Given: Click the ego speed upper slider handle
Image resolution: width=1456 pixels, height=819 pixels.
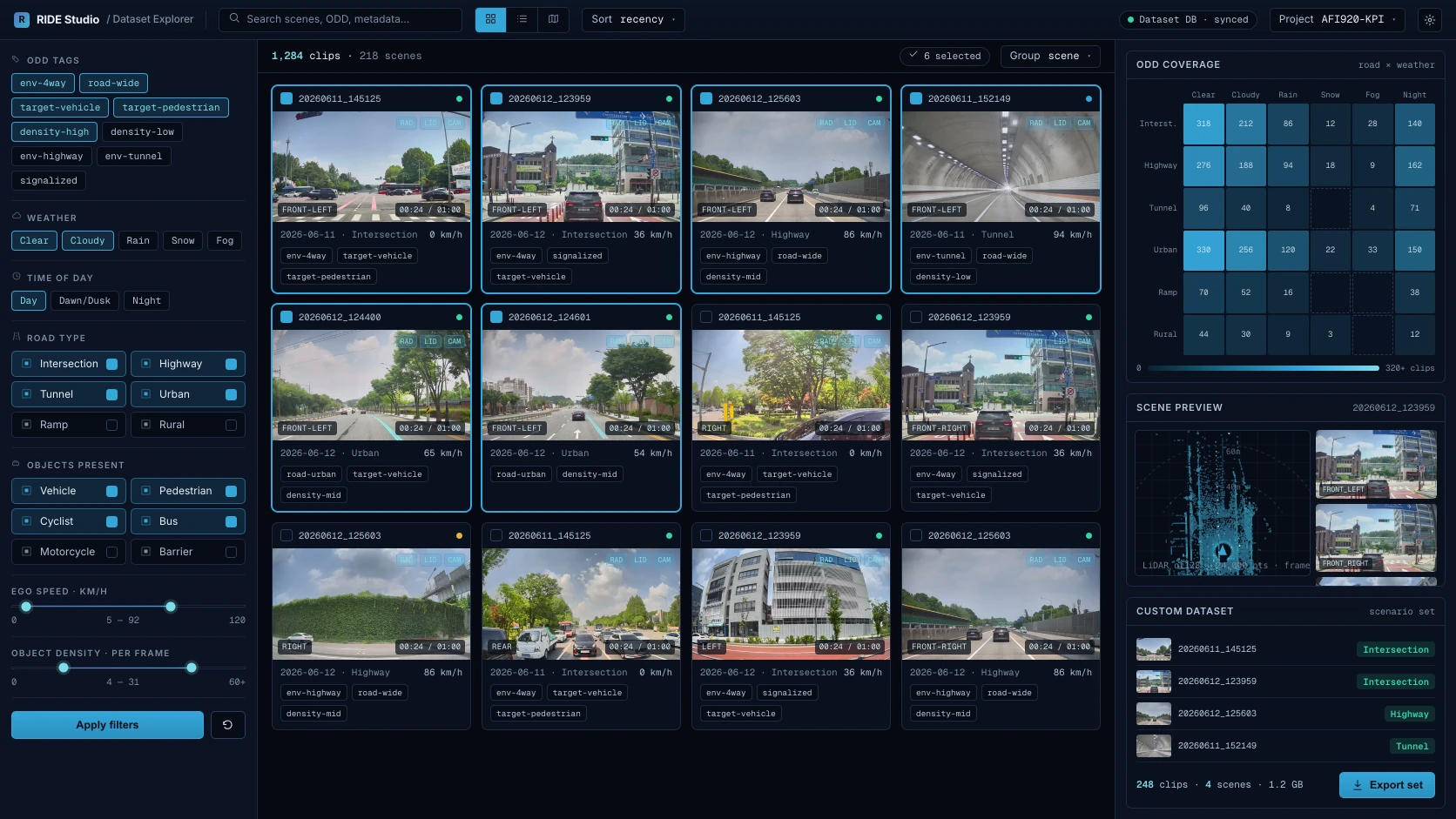Looking at the screenshot, I should point(171,607).
